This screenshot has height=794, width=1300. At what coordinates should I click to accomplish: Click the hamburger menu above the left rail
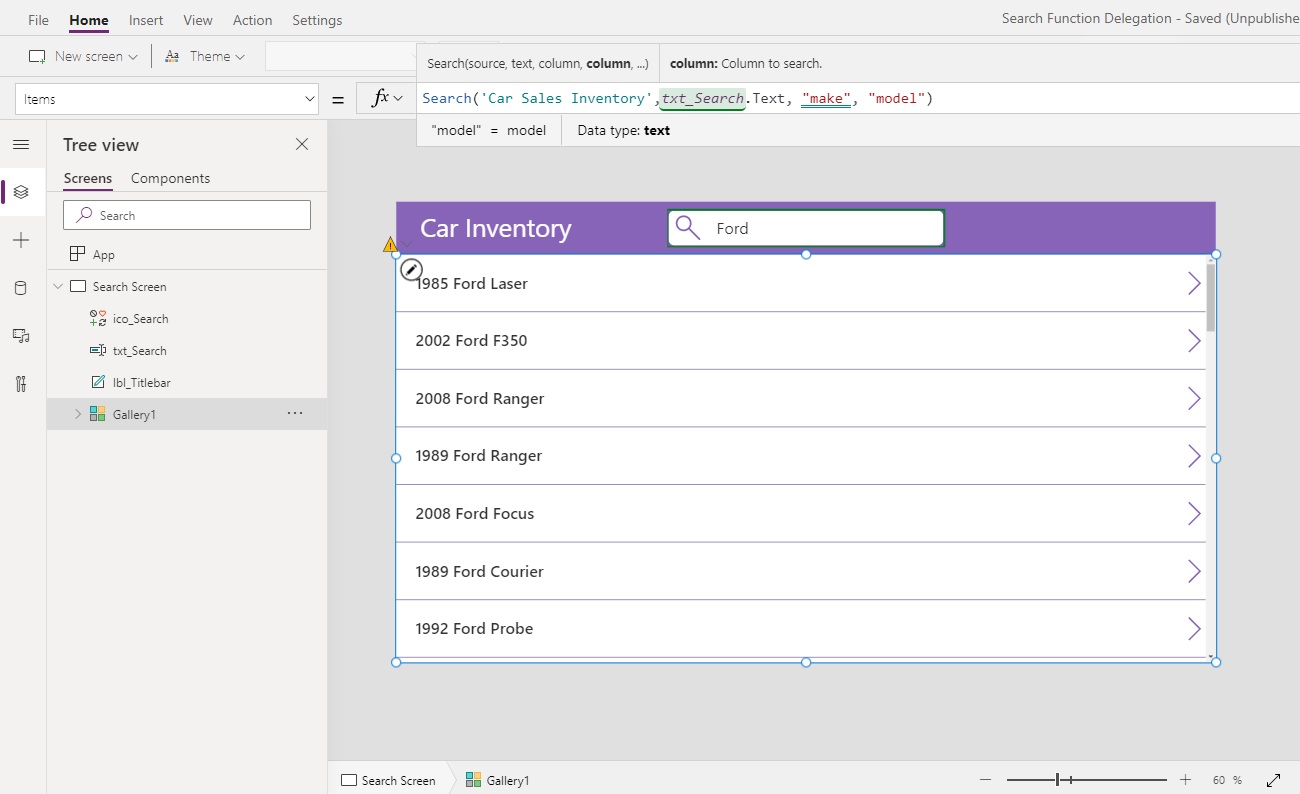21,144
